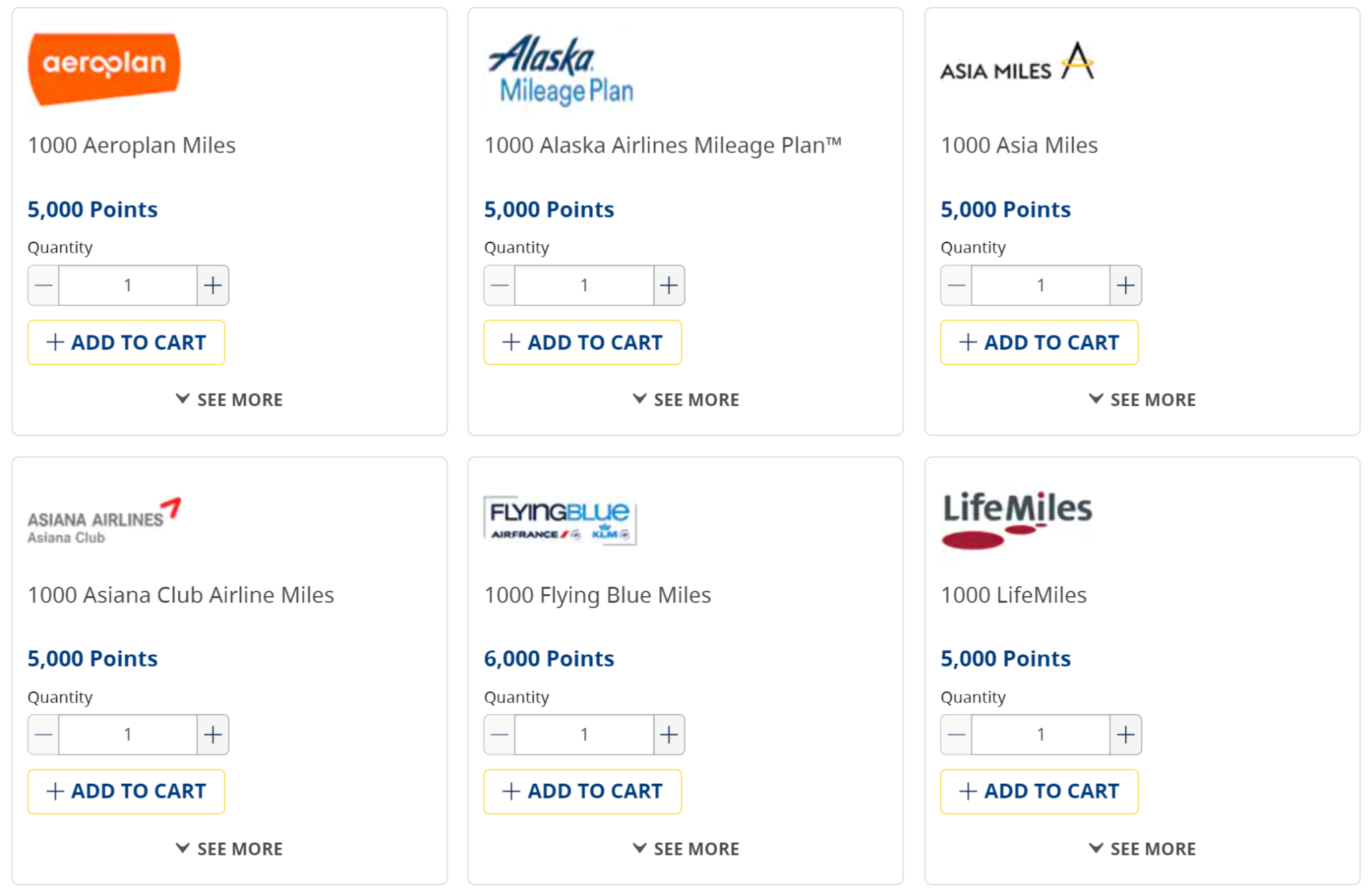Decrease quantity for Alaska Airlines Mileage Plan

click(x=499, y=285)
